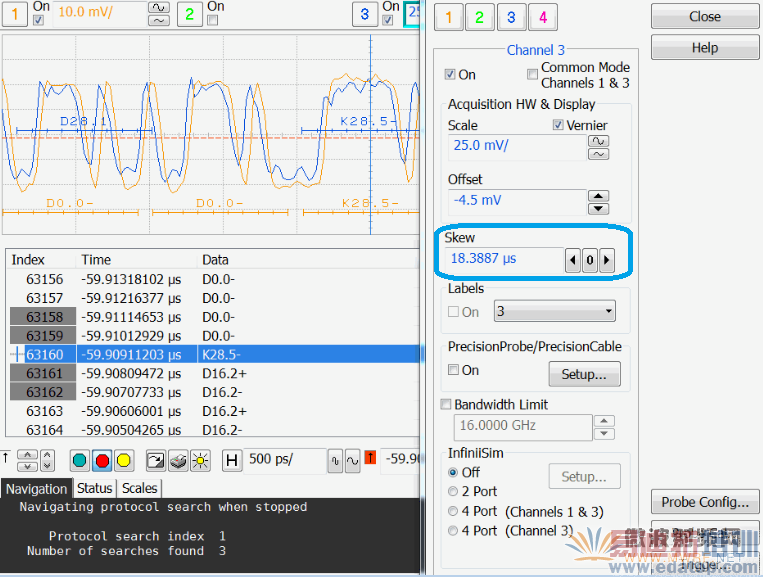This screenshot has width=763, height=578.
Task: Click the Help button
Action: [705, 48]
